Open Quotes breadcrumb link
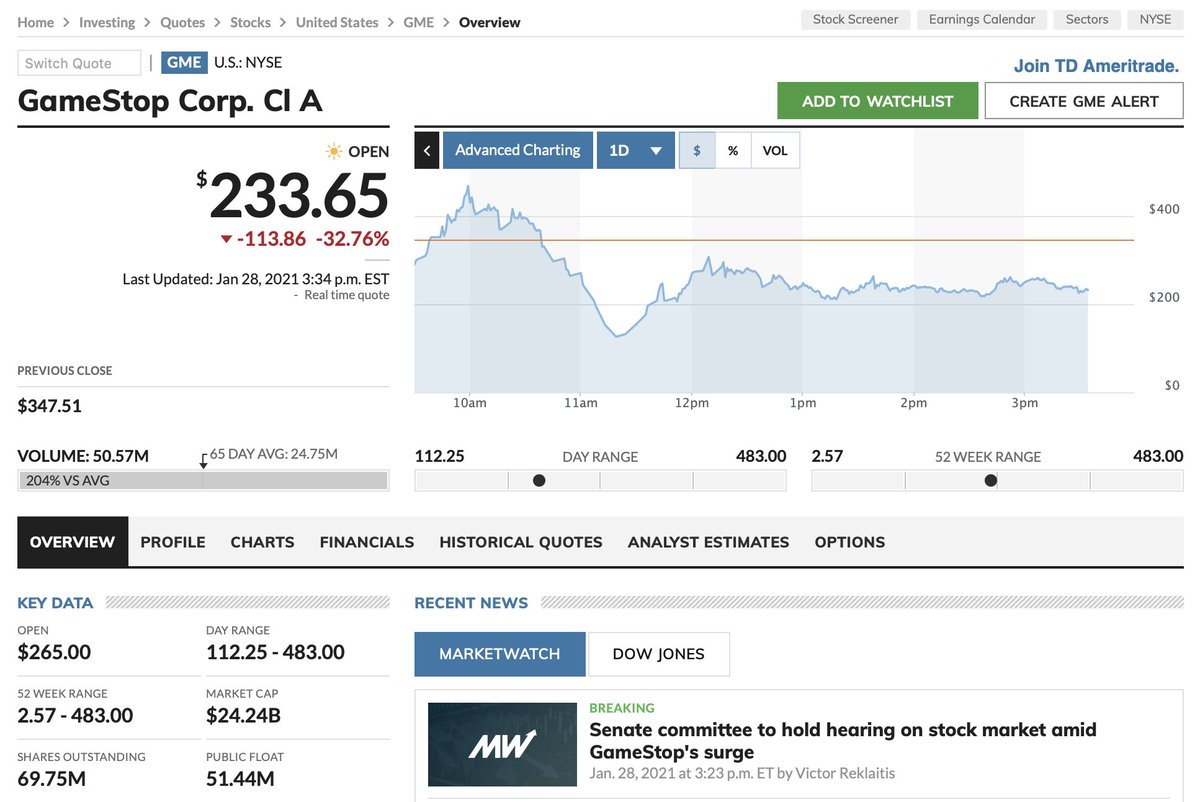The width and height of the screenshot is (1200, 802). [182, 22]
